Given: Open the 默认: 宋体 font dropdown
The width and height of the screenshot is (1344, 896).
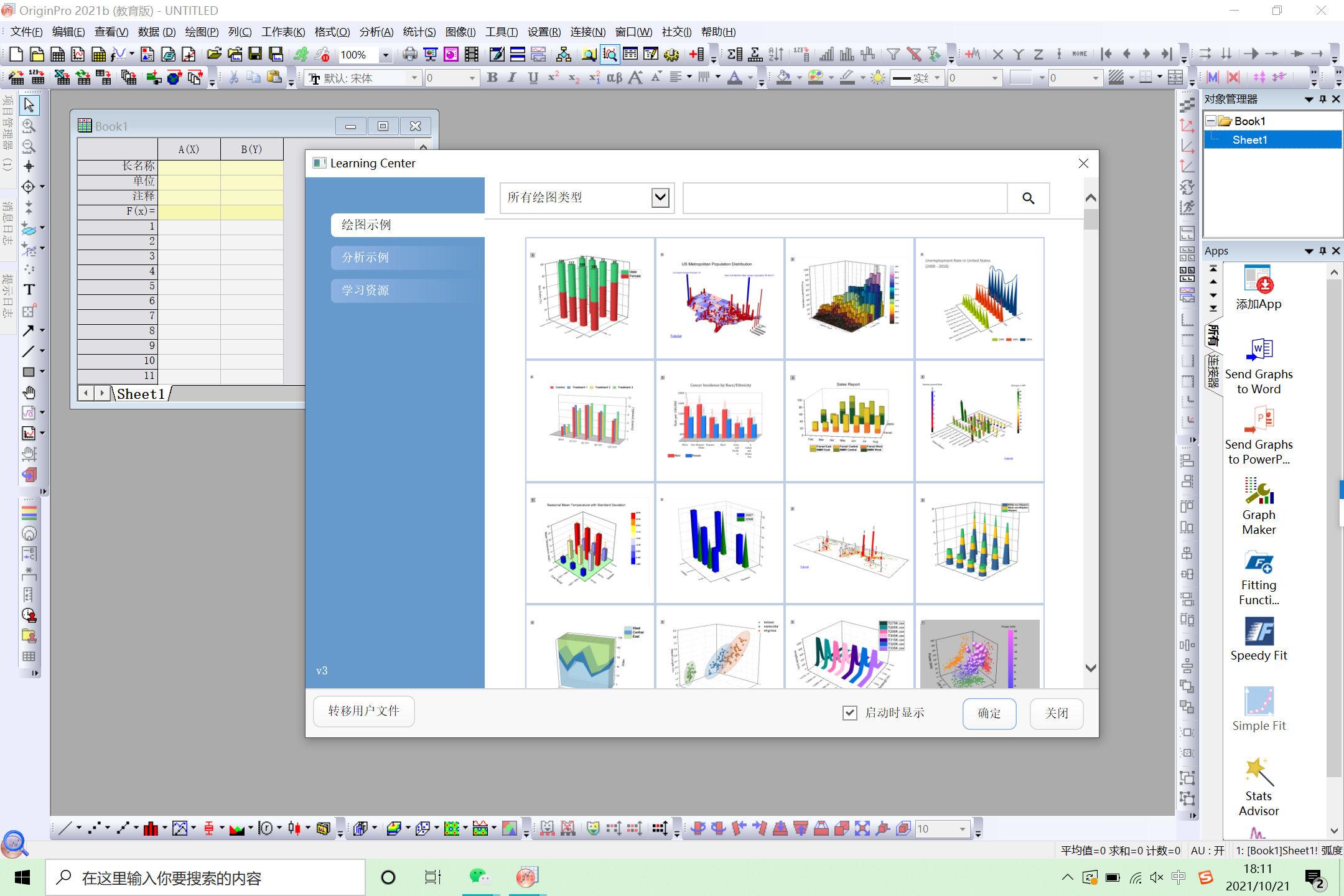Looking at the screenshot, I should tap(414, 78).
